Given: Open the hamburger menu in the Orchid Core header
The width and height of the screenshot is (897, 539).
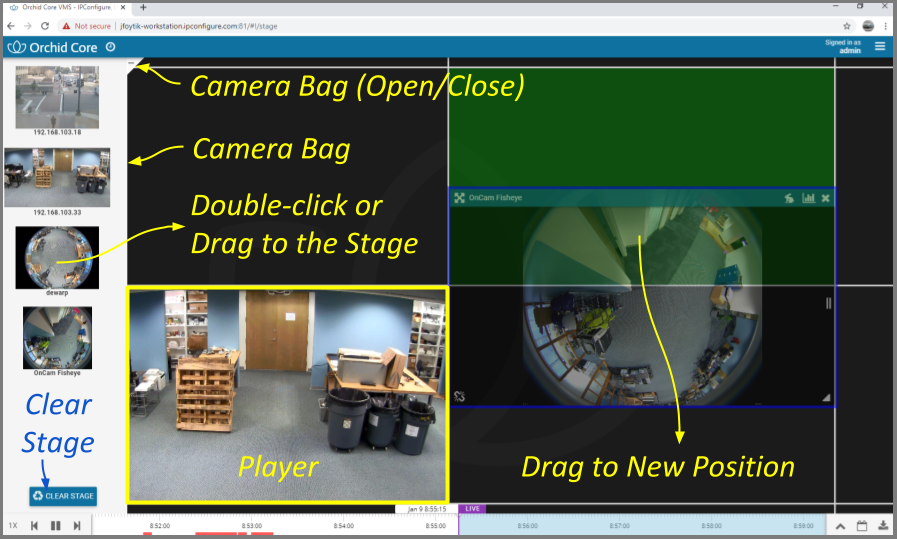Looking at the screenshot, I should point(880,46).
